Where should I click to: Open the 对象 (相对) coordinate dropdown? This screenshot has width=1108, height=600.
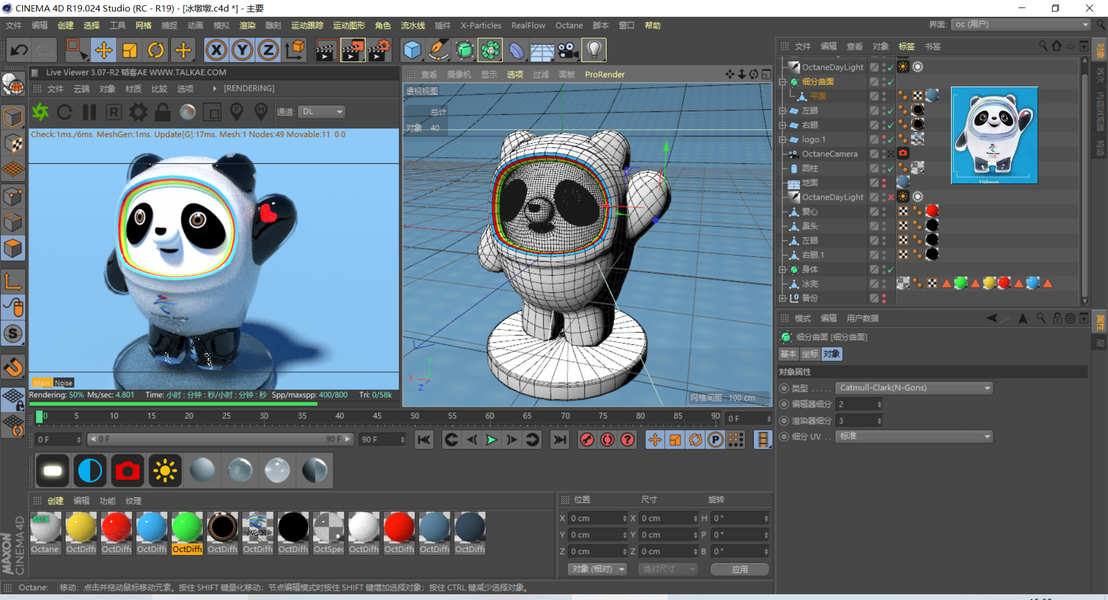click(x=597, y=570)
